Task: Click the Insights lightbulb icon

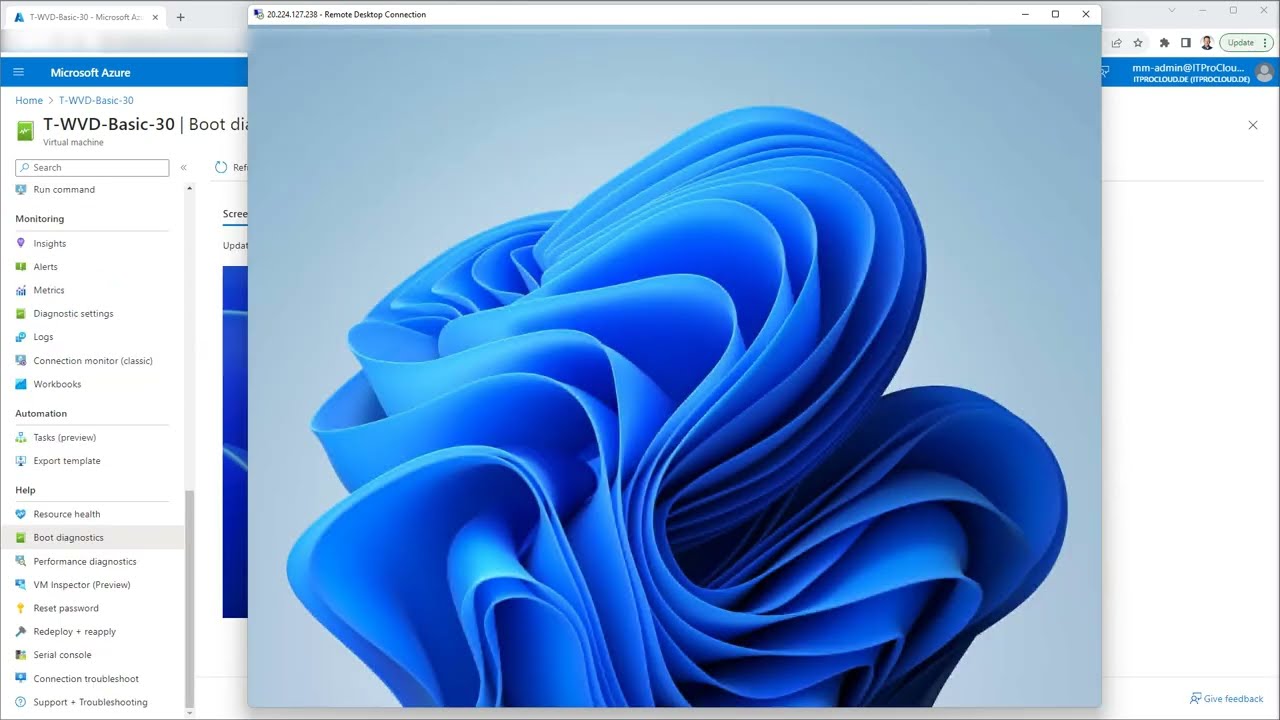Action: [x=21, y=243]
